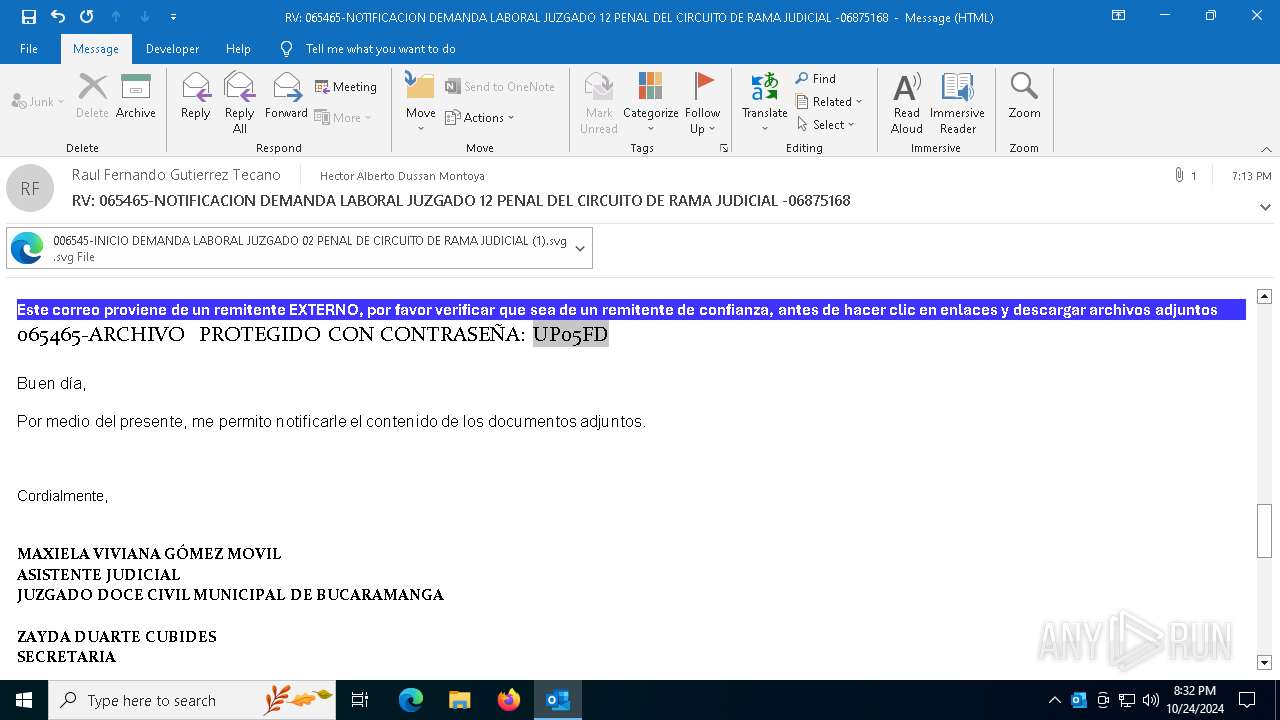Go to next item down arrow
Image resolution: width=1280 pixels, height=720 pixels.
[x=145, y=16]
